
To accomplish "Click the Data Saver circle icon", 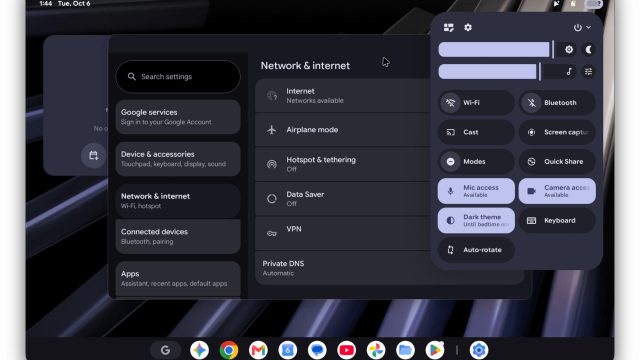I will pos(272,199).
